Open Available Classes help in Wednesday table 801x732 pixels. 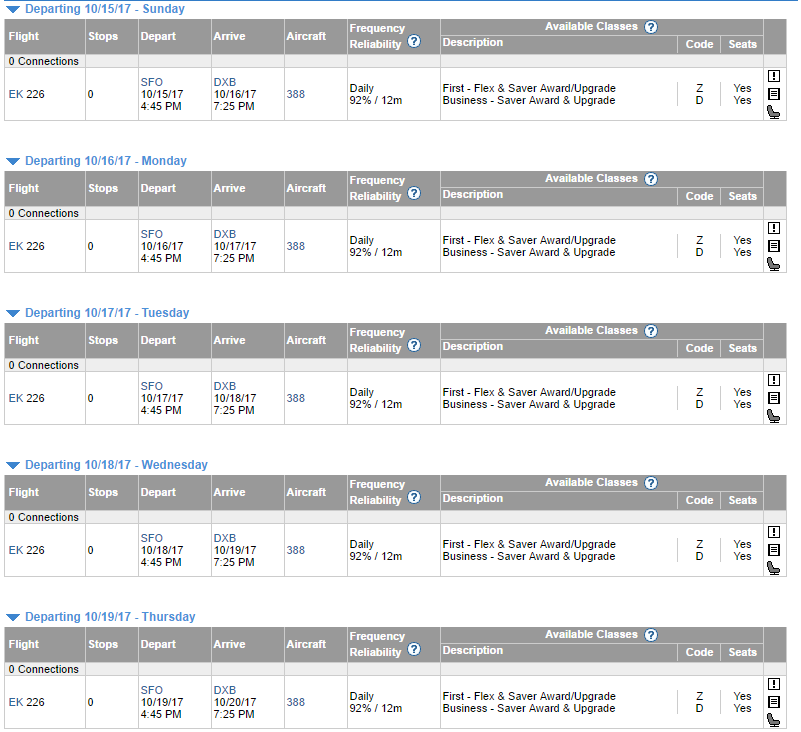(x=650, y=483)
